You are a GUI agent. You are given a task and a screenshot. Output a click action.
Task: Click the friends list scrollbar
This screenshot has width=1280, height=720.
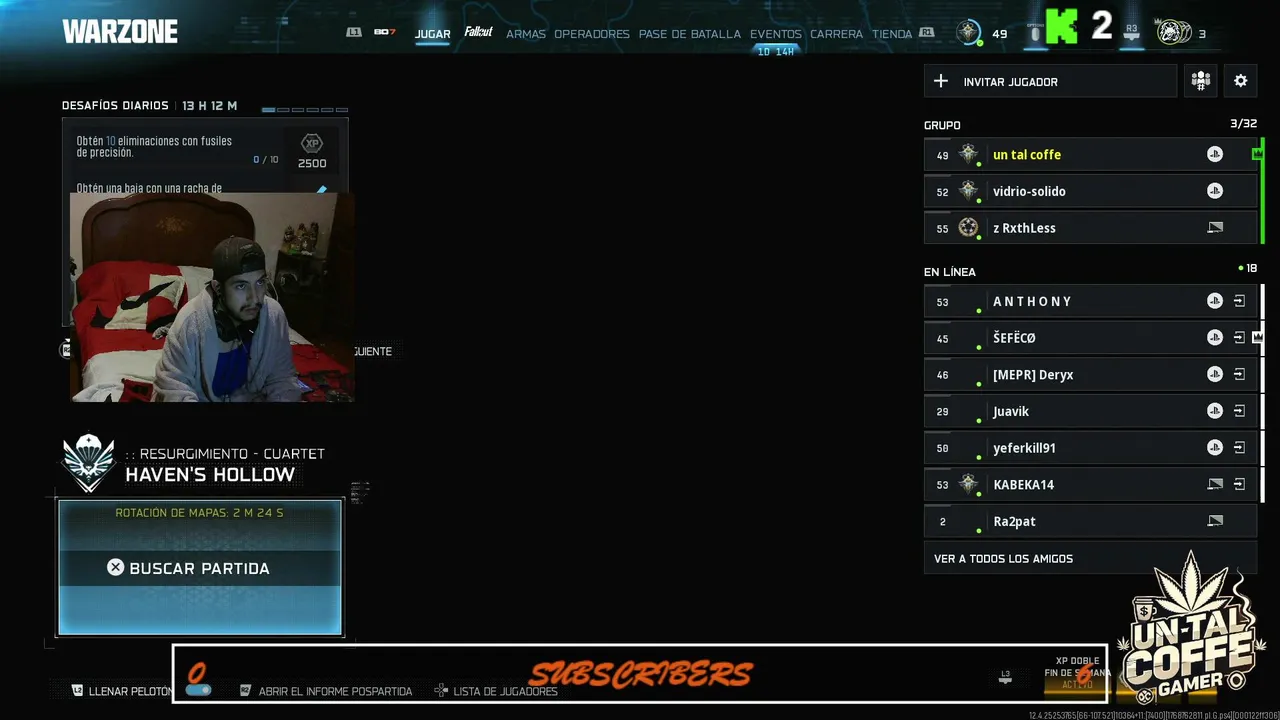pyautogui.click(x=1263, y=392)
